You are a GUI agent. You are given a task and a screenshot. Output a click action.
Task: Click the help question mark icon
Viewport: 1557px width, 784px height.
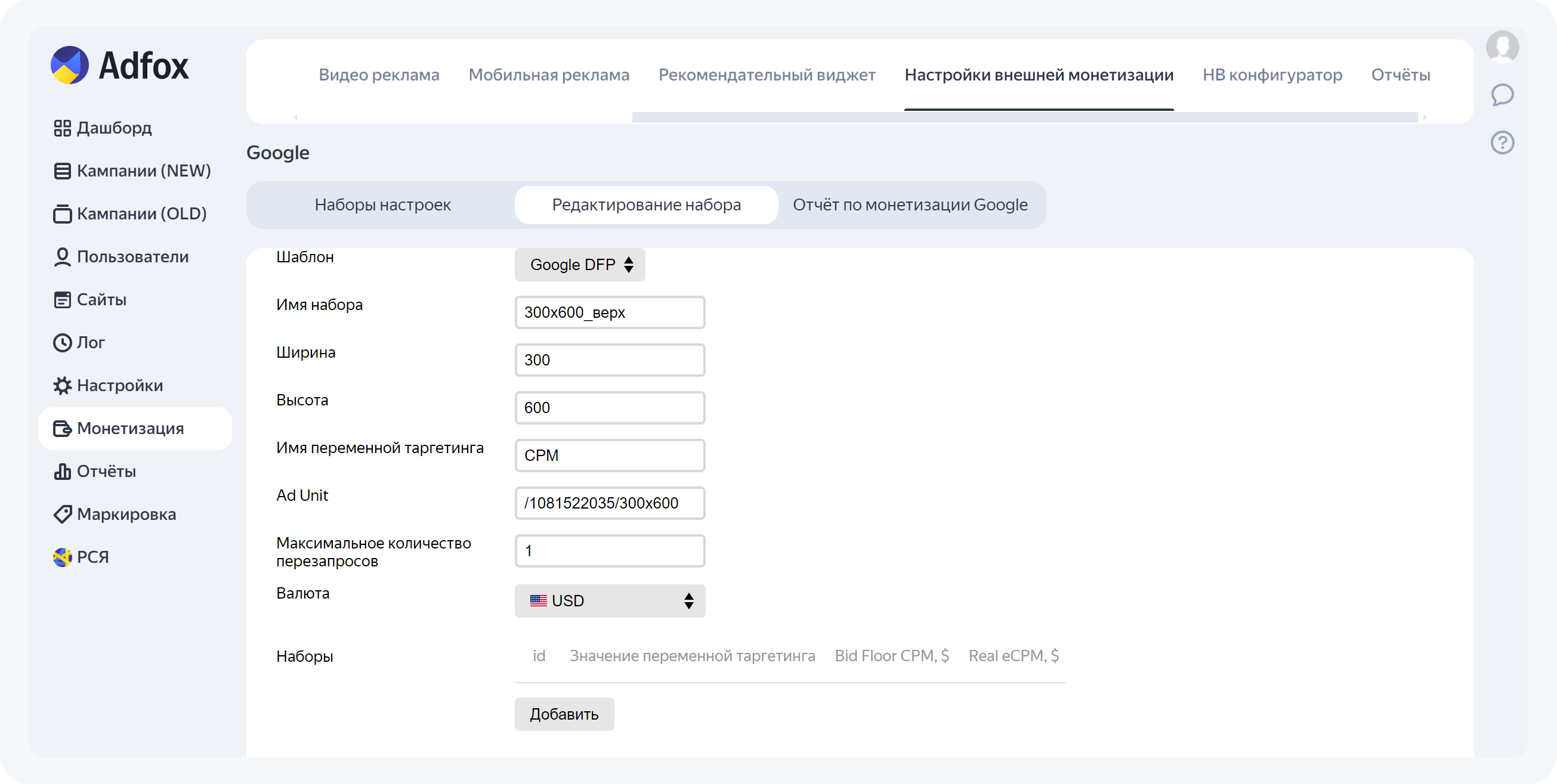(1502, 142)
